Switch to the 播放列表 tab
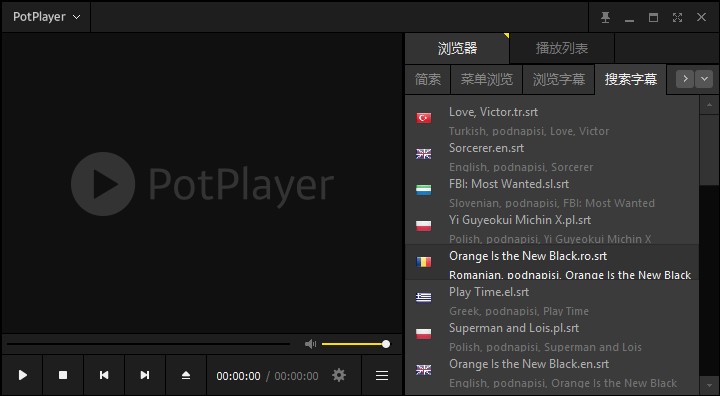 tap(562, 48)
